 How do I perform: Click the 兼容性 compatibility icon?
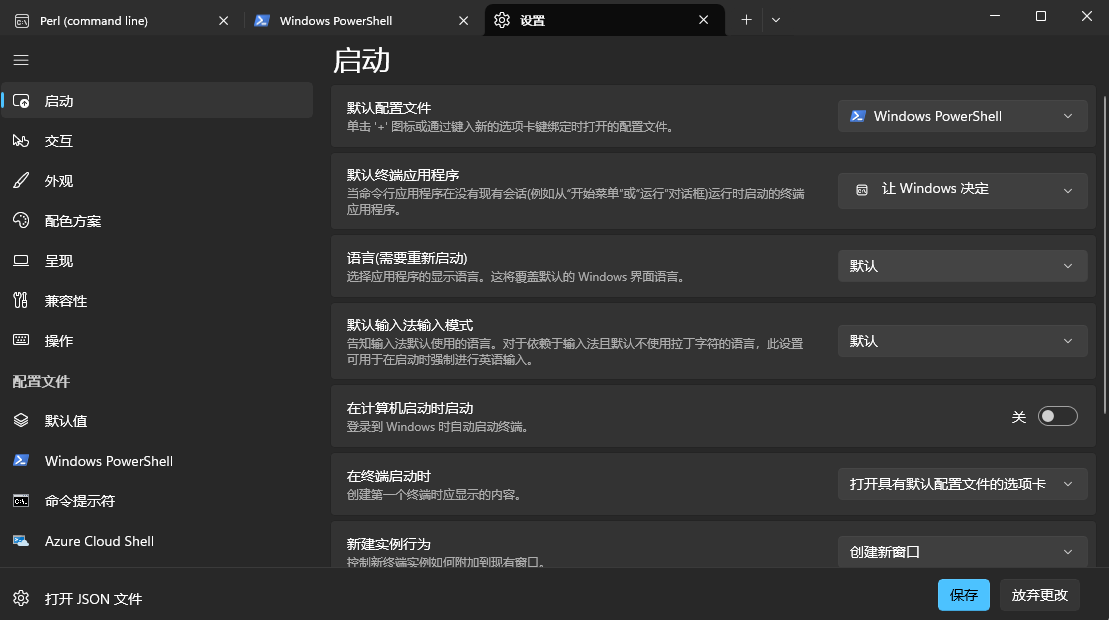[21, 300]
